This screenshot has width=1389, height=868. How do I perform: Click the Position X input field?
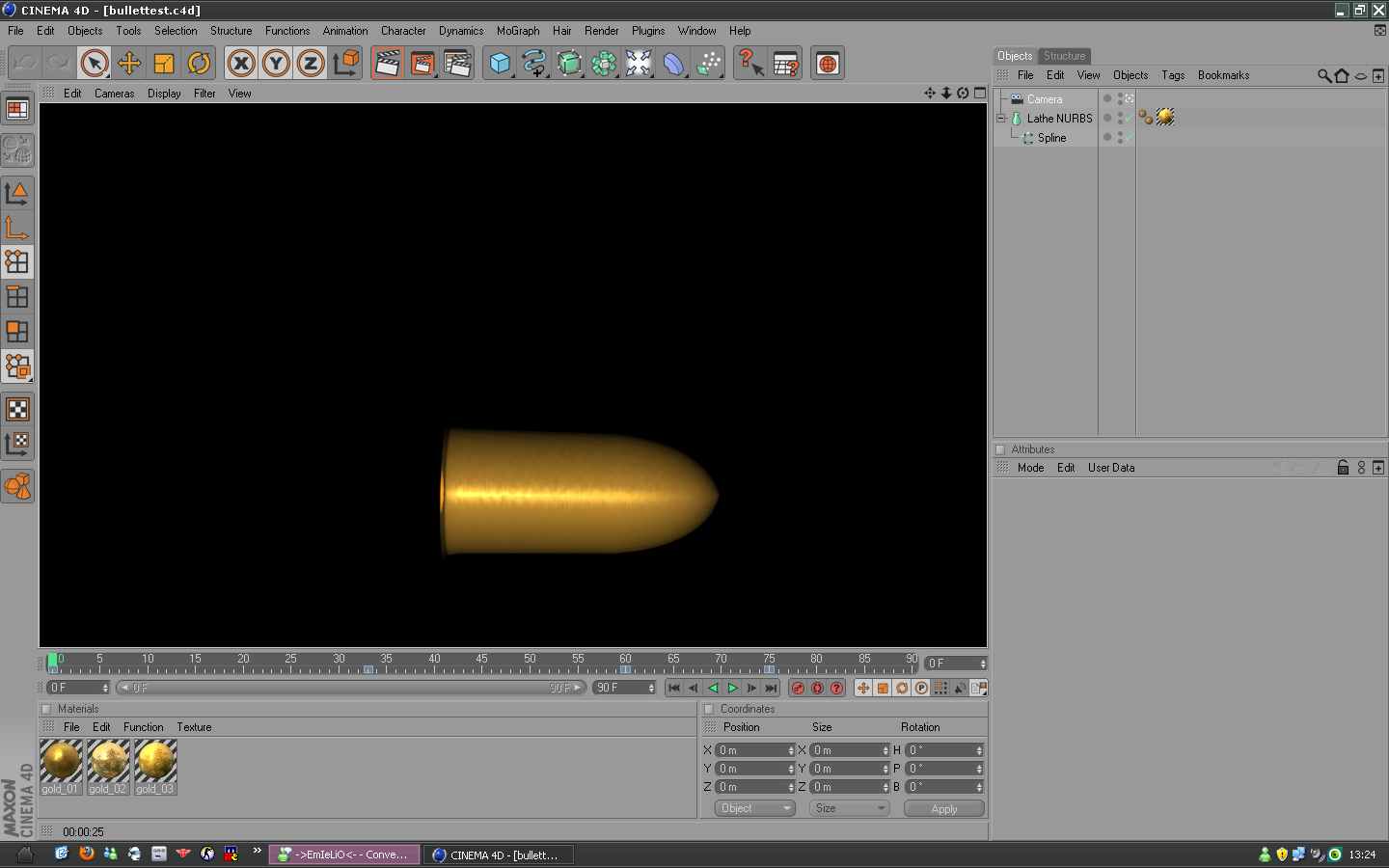754,750
